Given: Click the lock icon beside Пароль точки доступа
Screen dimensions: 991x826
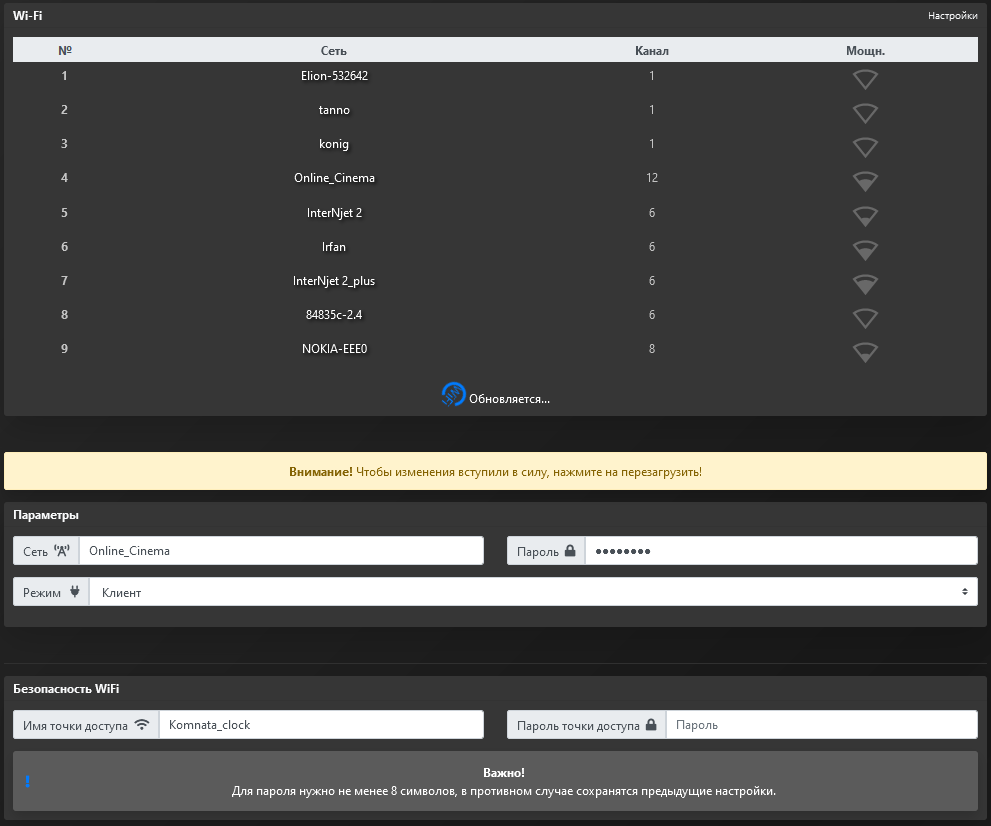Looking at the screenshot, I should coord(651,725).
